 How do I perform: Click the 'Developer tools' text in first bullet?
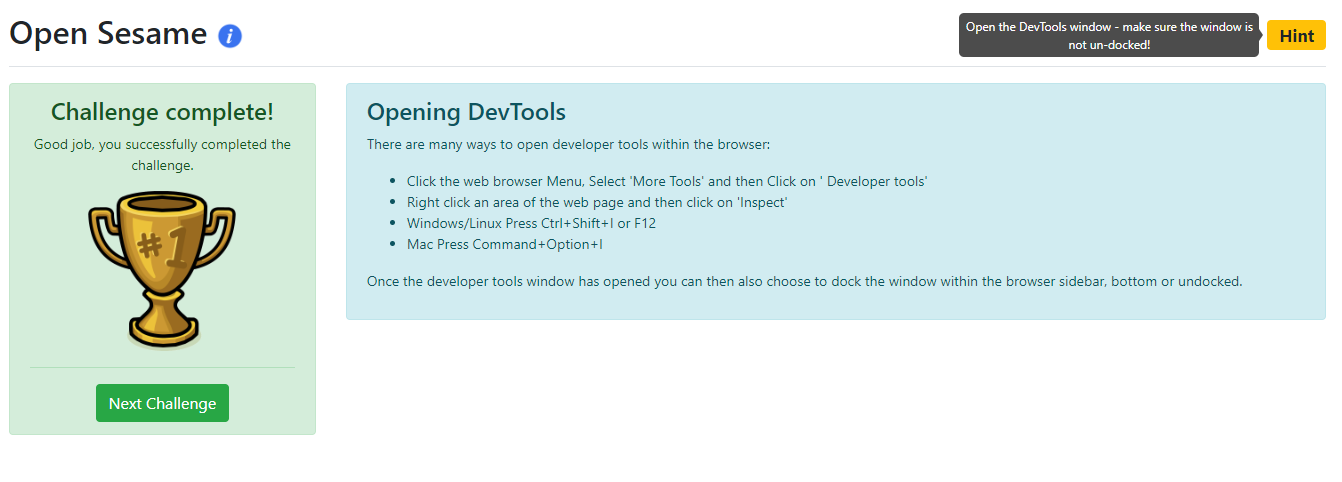click(877, 181)
